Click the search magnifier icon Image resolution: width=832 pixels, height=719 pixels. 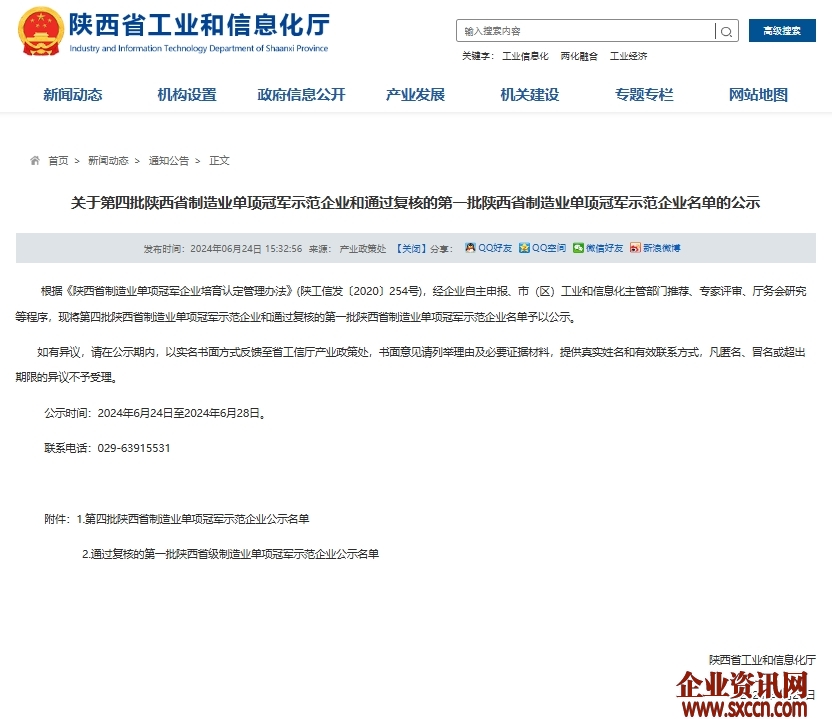pos(726,31)
